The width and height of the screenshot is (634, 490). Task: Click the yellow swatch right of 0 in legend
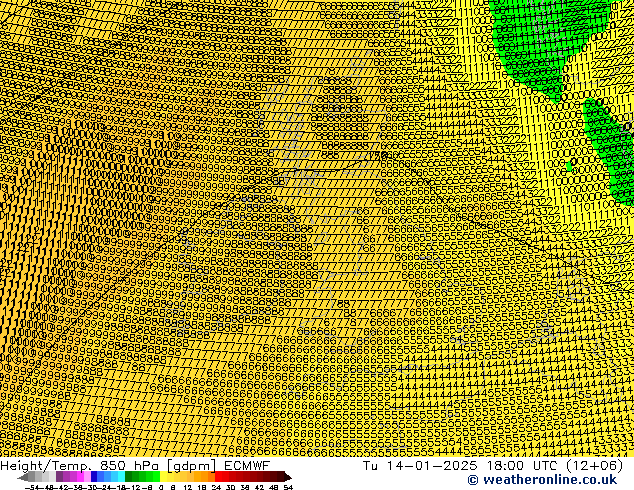(163, 477)
